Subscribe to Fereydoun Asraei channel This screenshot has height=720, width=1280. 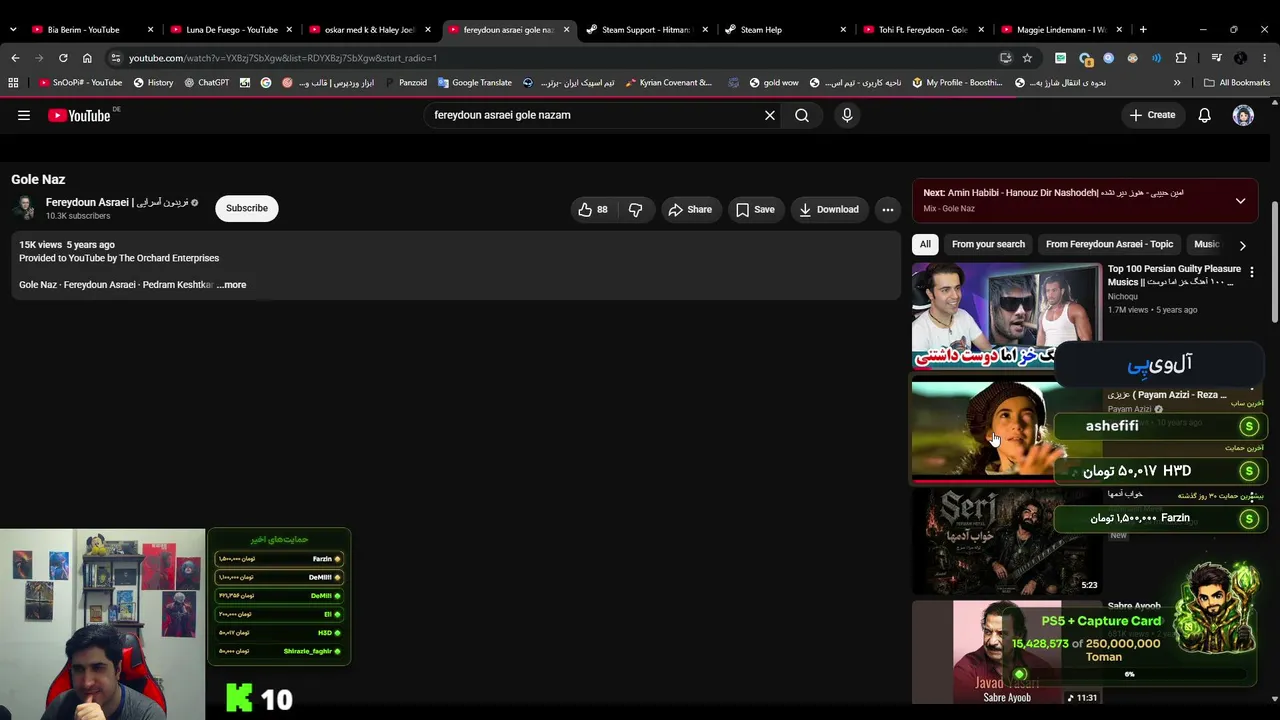point(247,208)
